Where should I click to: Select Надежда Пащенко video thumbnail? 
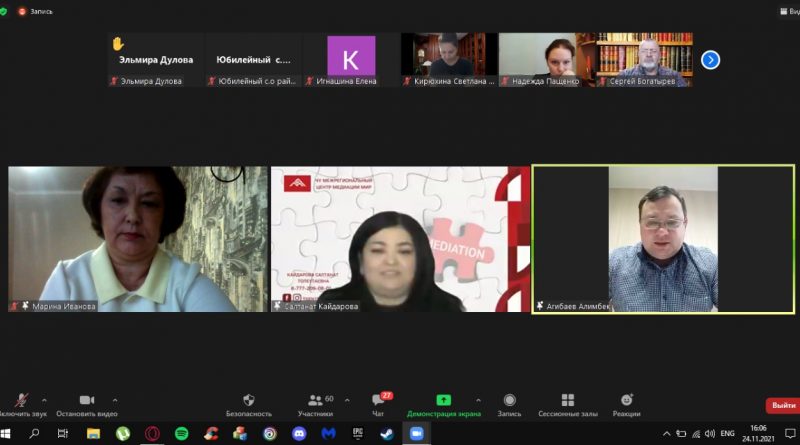tap(546, 60)
